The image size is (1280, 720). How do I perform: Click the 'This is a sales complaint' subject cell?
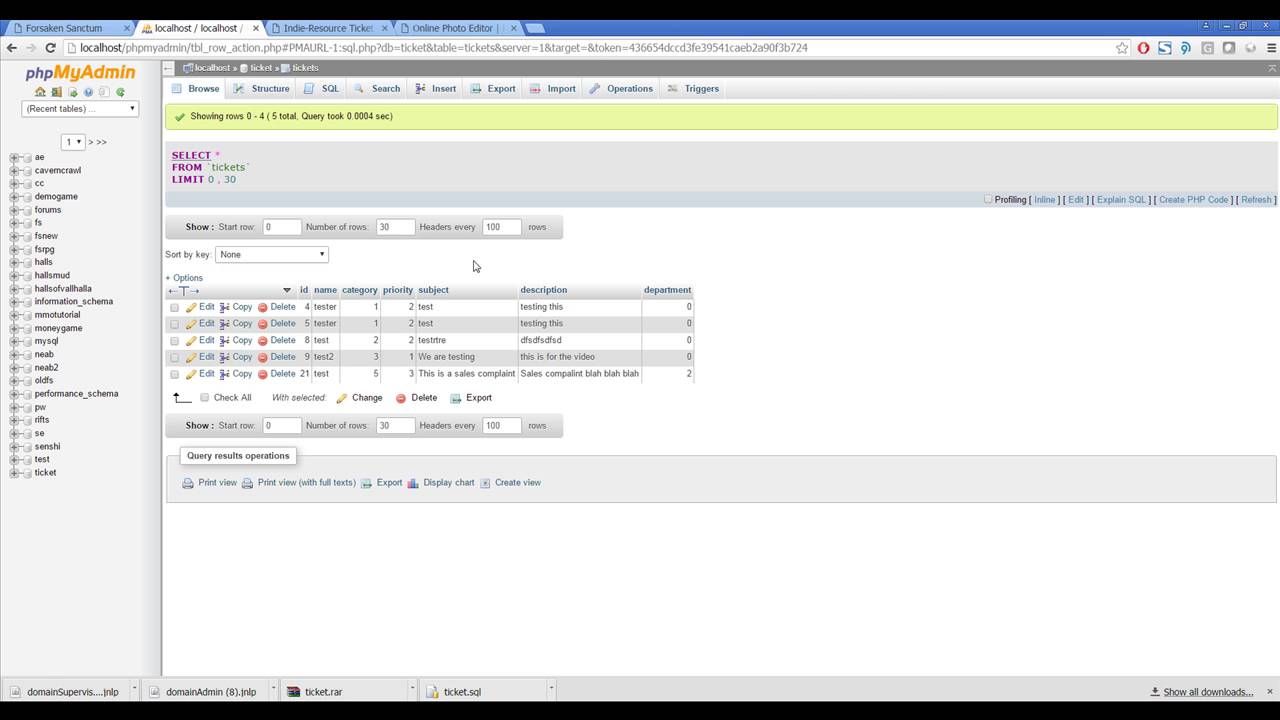[x=467, y=374]
